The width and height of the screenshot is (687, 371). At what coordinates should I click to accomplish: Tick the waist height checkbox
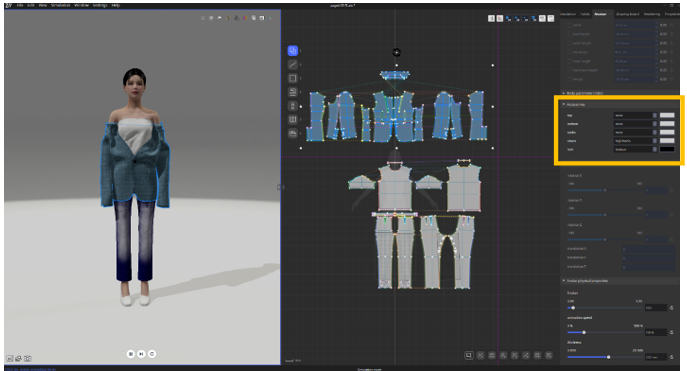pos(570,43)
